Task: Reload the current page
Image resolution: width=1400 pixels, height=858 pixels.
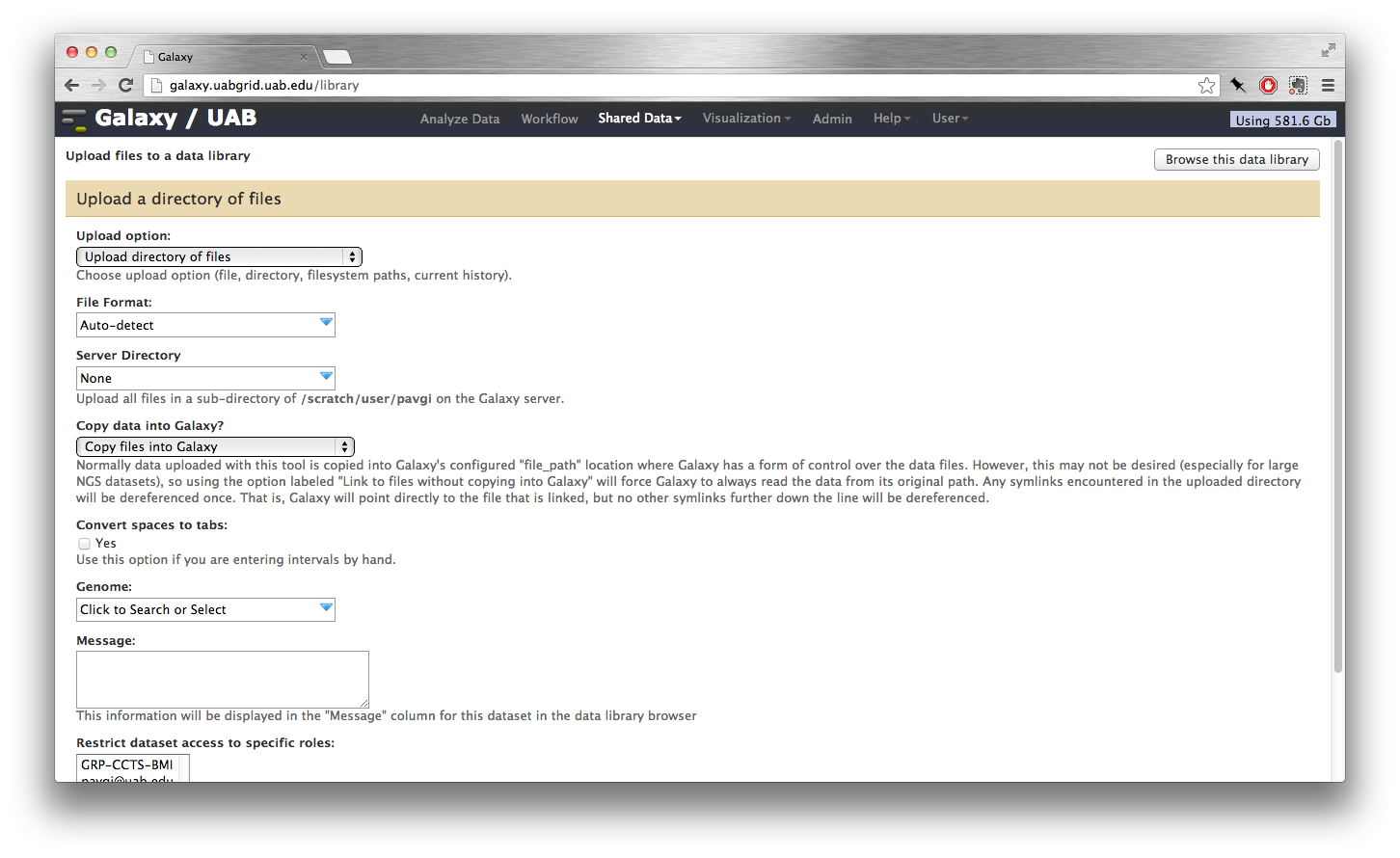Action: 125,86
